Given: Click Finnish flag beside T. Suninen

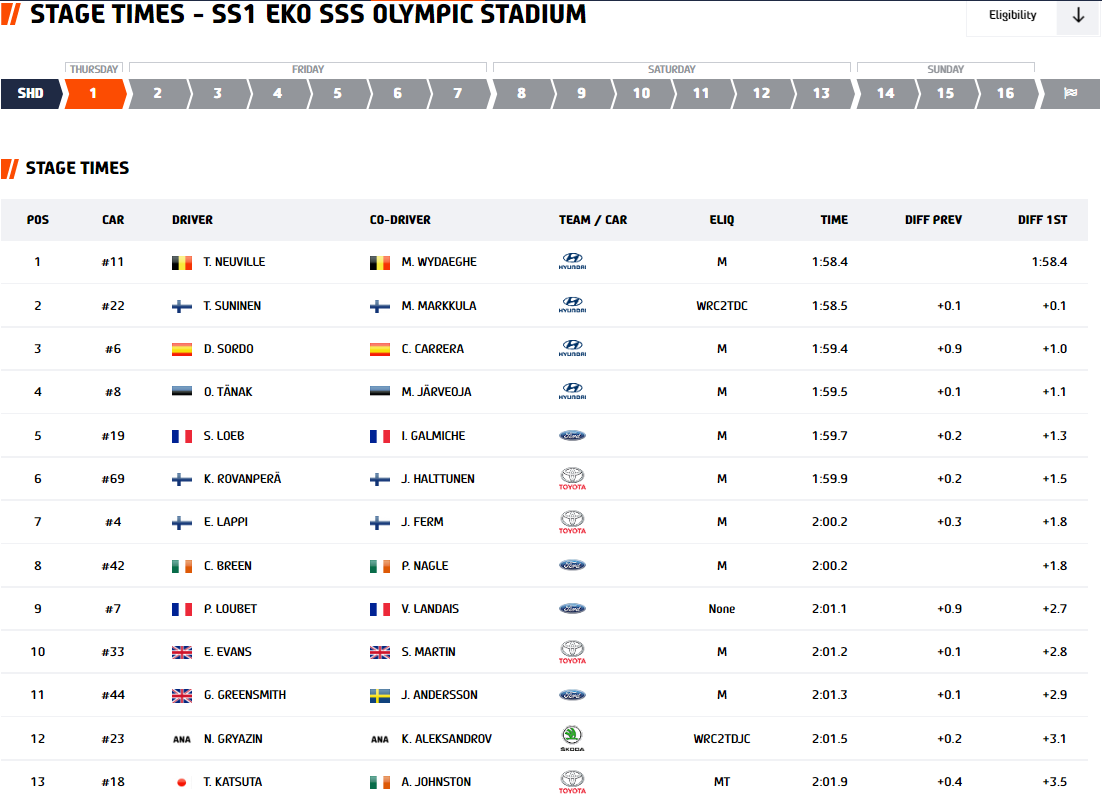Looking at the screenshot, I should click(182, 306).
